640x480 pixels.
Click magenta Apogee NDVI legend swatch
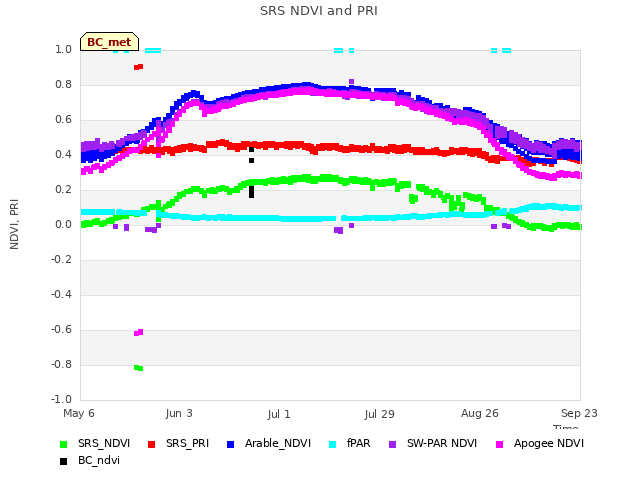(499, 444)
